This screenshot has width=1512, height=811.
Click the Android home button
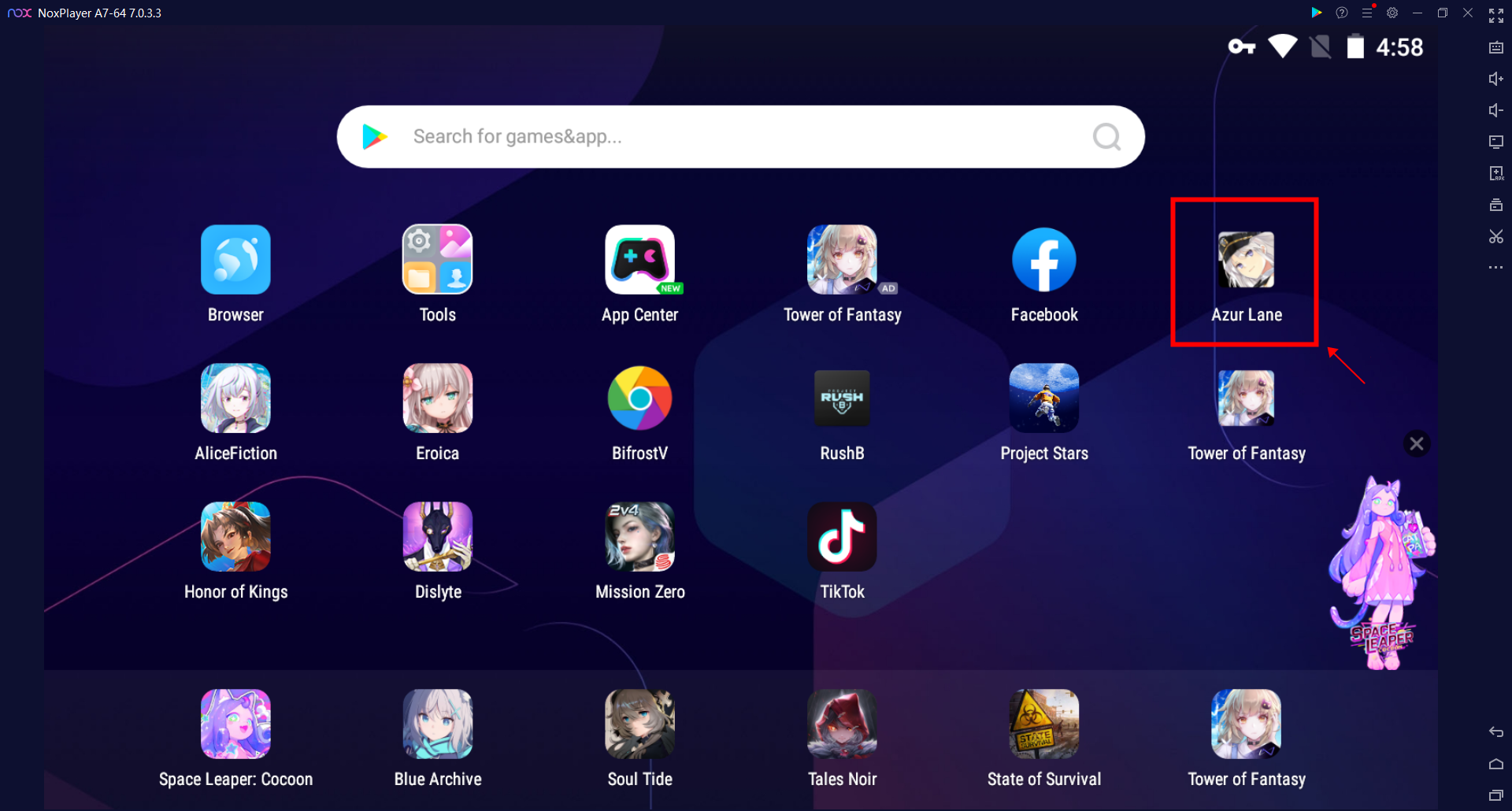coord(1496,764)
